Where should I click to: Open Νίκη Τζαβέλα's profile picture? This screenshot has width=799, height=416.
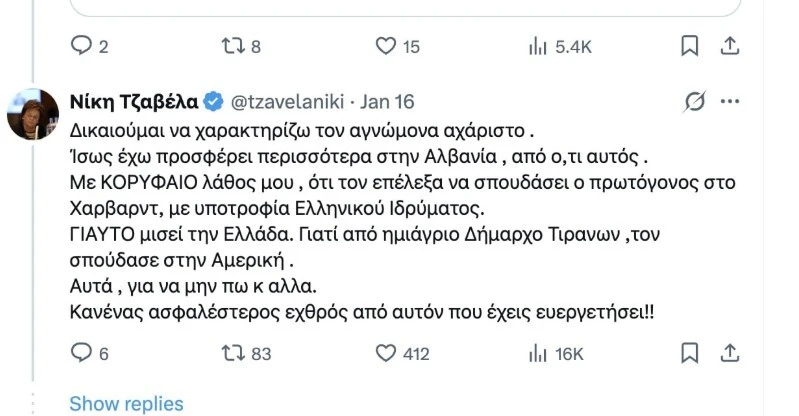coord(30,114)
